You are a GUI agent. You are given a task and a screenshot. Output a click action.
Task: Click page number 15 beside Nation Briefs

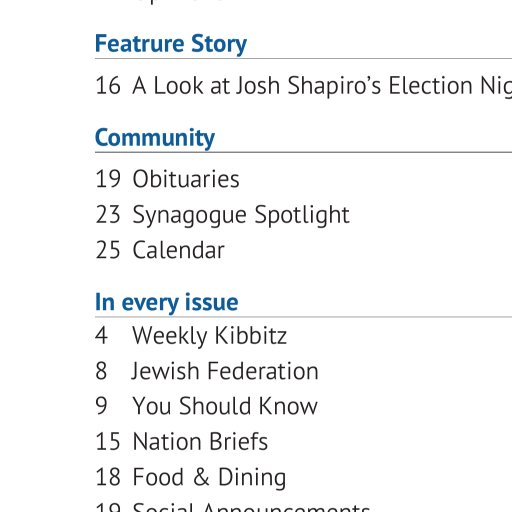coord(108,442)
